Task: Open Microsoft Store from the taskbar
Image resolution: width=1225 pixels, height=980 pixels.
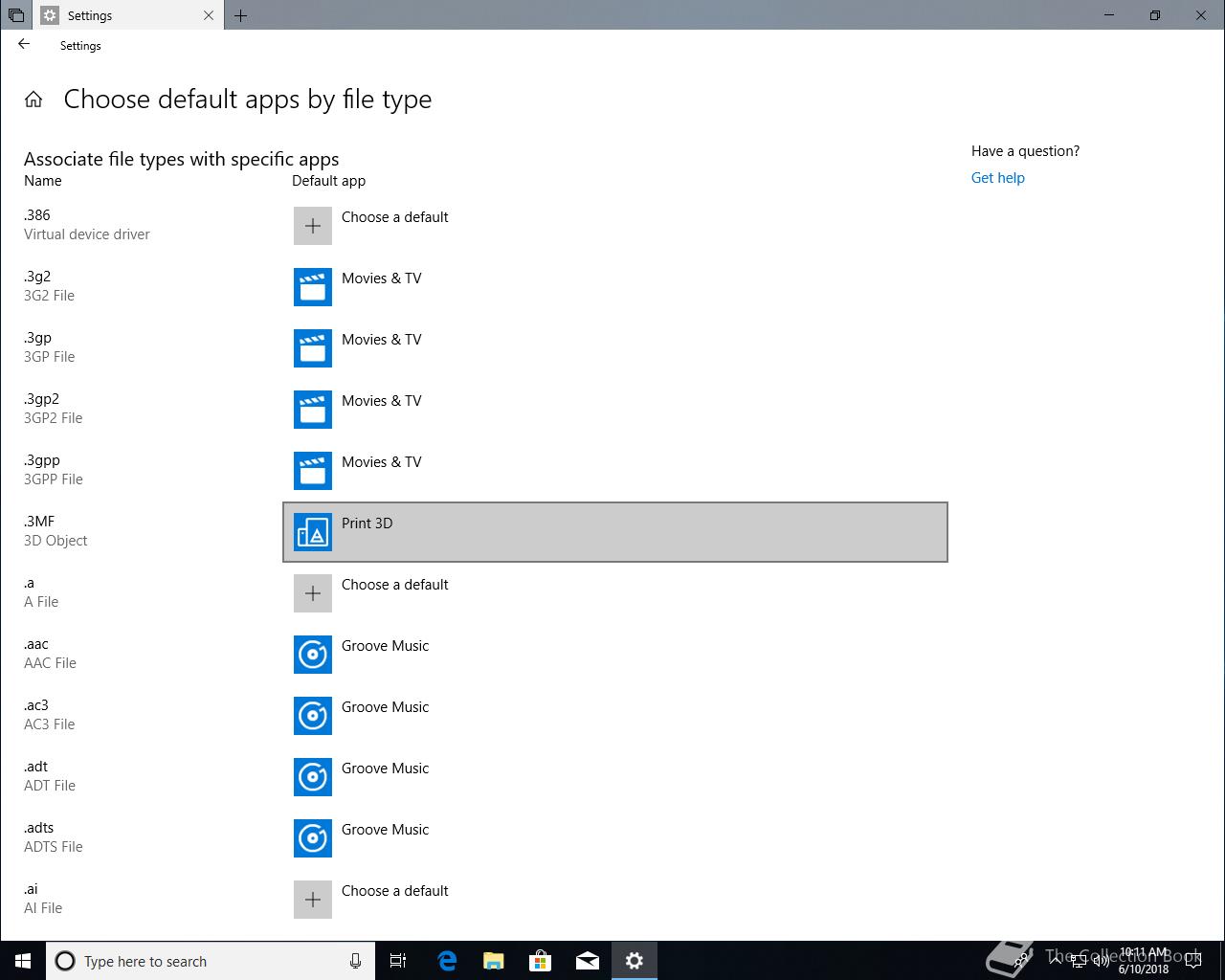Action: [540, 961]
